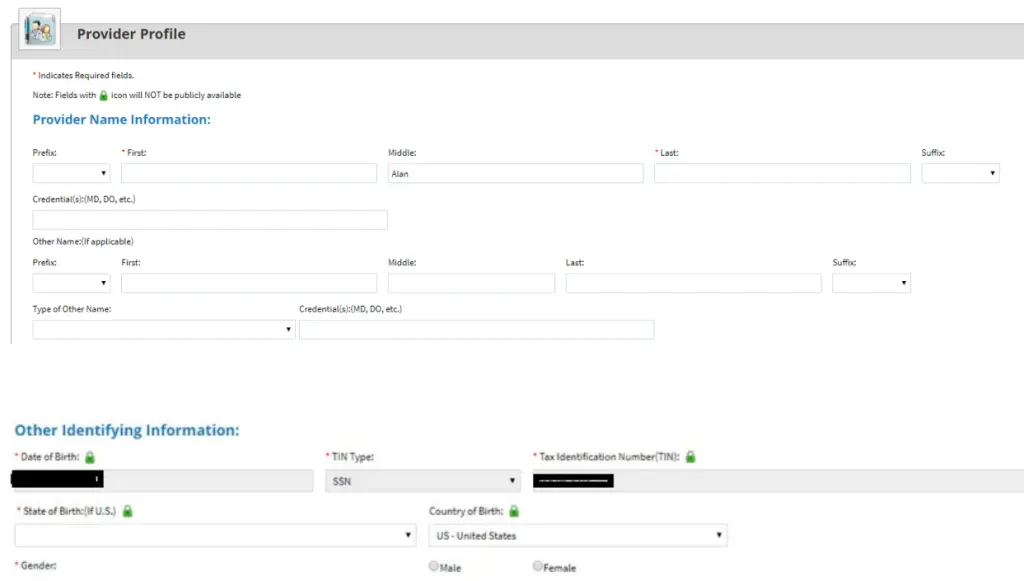This screenshot has width=1024, height=581.
Task: Open the TIN Type dropdown showing SSN
Action: (x=423, y=481)
